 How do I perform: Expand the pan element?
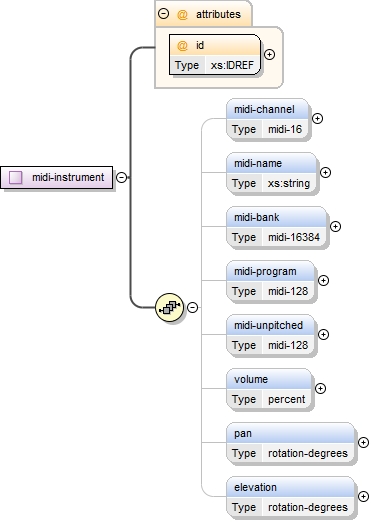(363, 442)
